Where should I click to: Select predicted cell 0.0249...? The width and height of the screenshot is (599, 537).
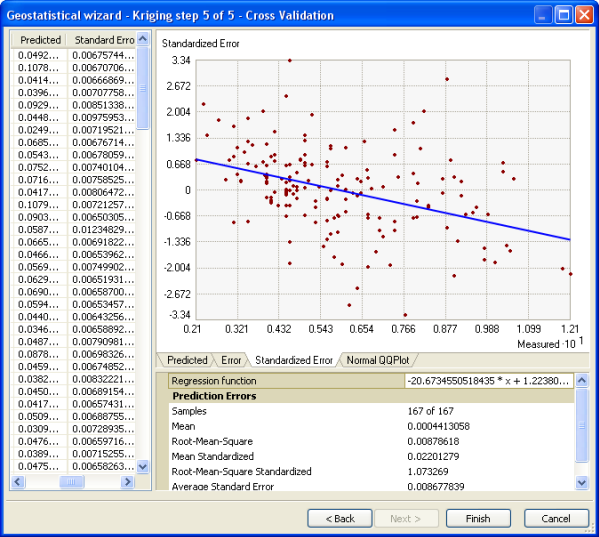pos(39,130)
